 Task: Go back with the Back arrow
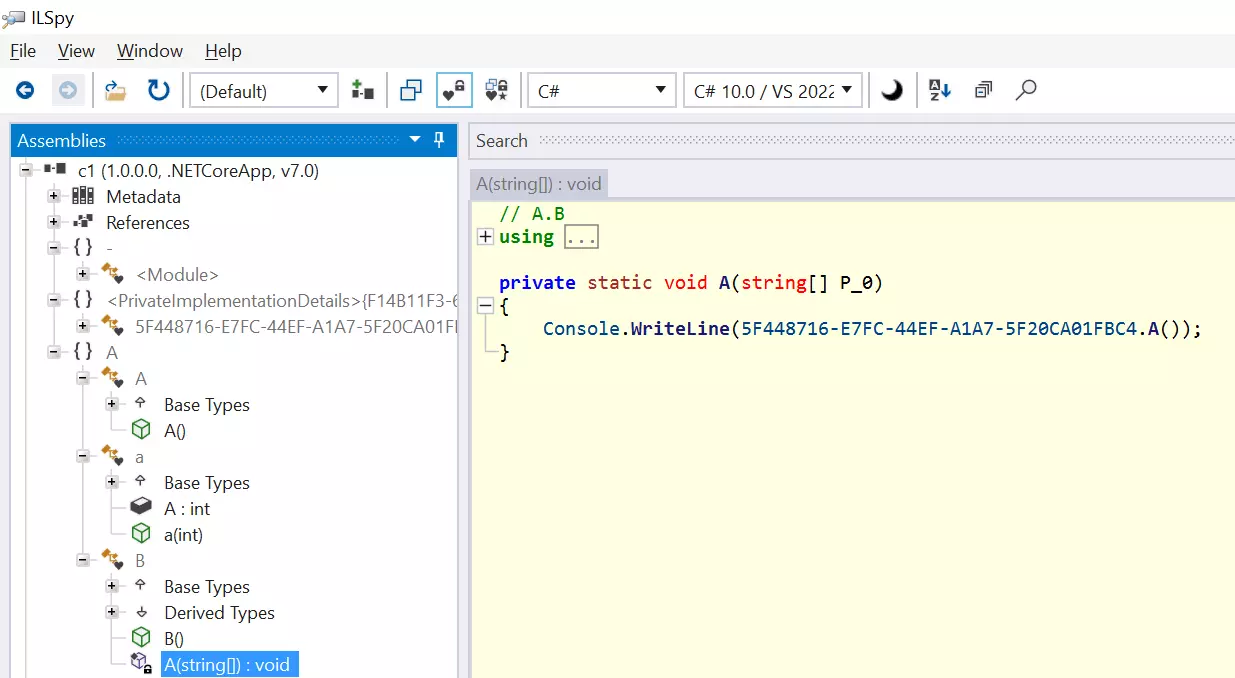coord(25,91)
